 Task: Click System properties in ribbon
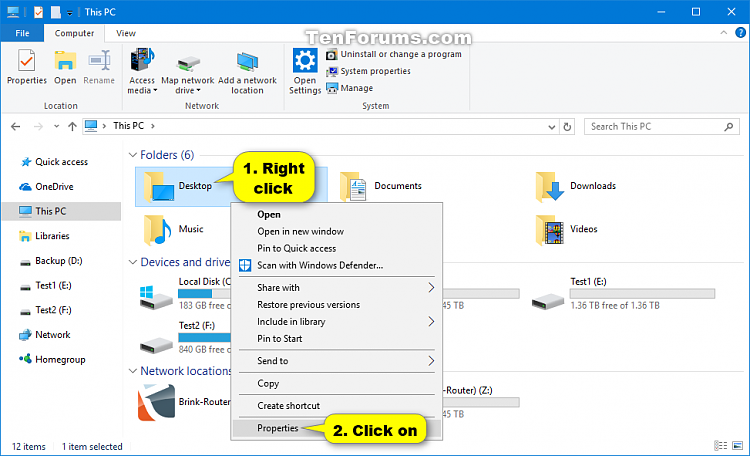coord(368,71)
